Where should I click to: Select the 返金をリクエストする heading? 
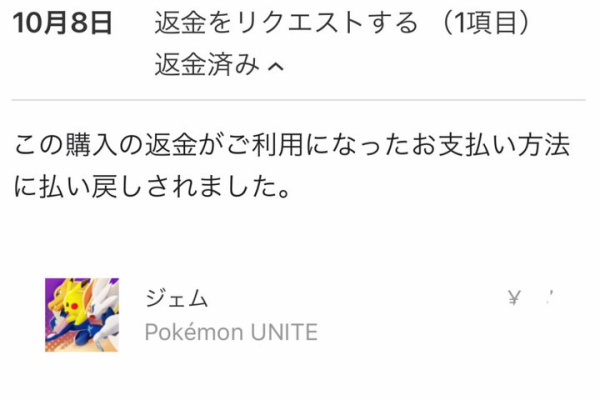point(286,23)
